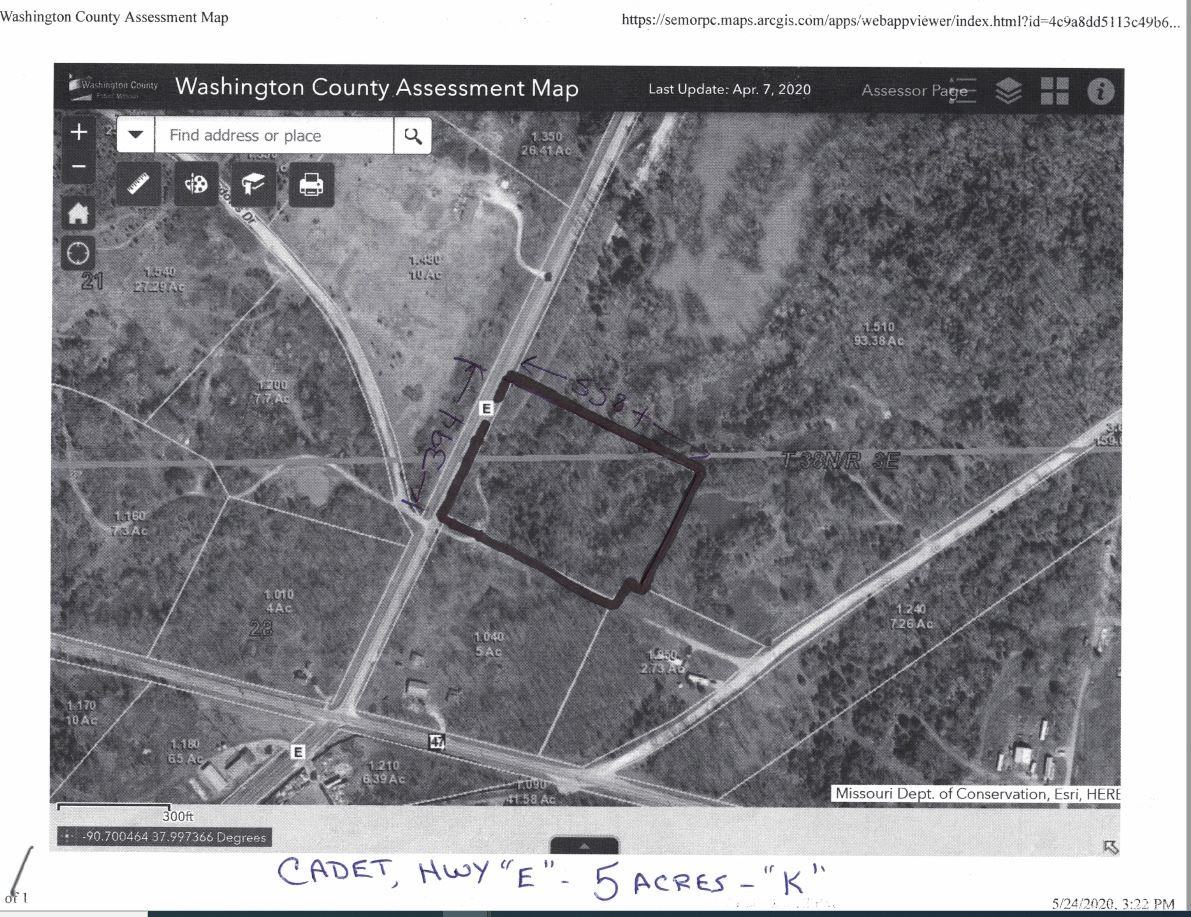Show the About info panel
This screenshot has width=1191, height=917.
pos(1100,90)
